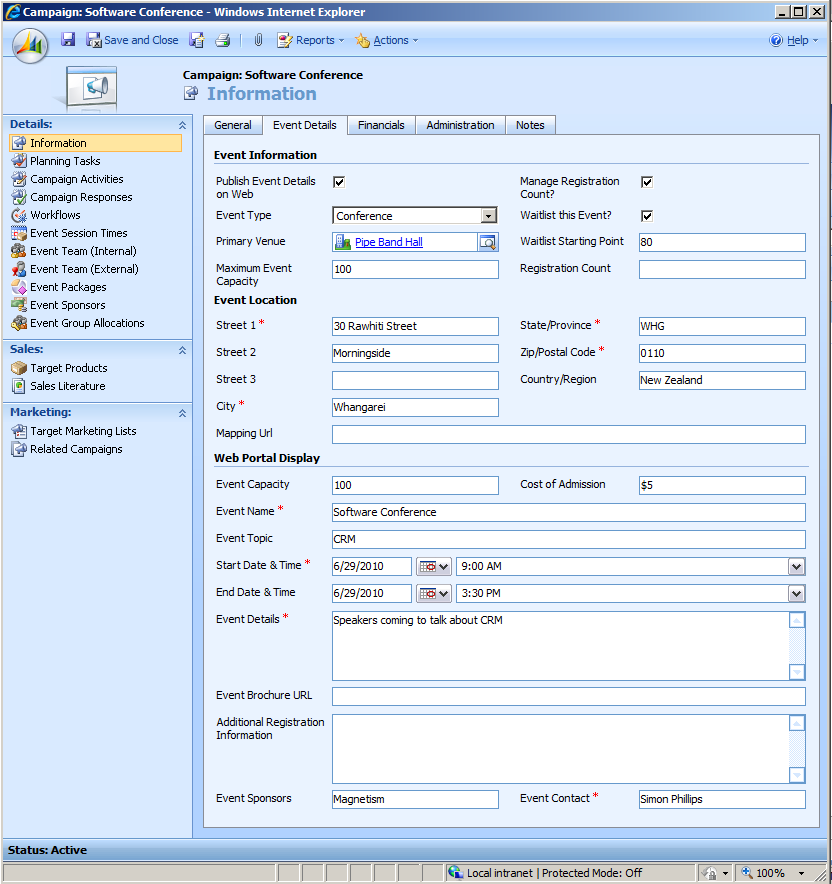
Task: Click the Print icon in toolbar
Action: [x=222, y=40]
